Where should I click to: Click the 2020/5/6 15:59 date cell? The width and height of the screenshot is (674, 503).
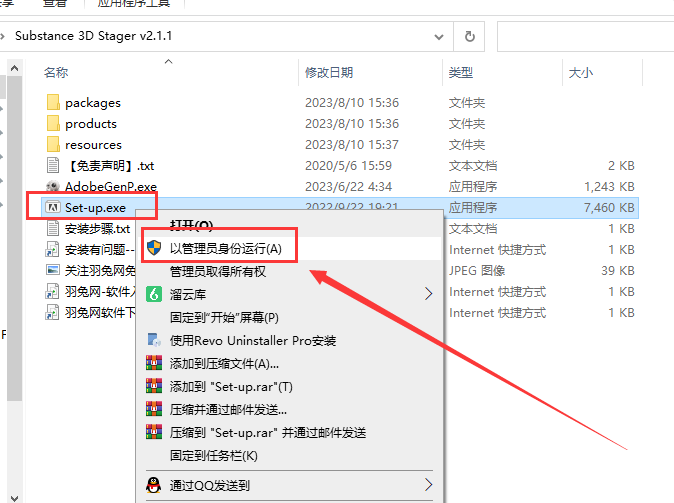[x=349, y=166]
